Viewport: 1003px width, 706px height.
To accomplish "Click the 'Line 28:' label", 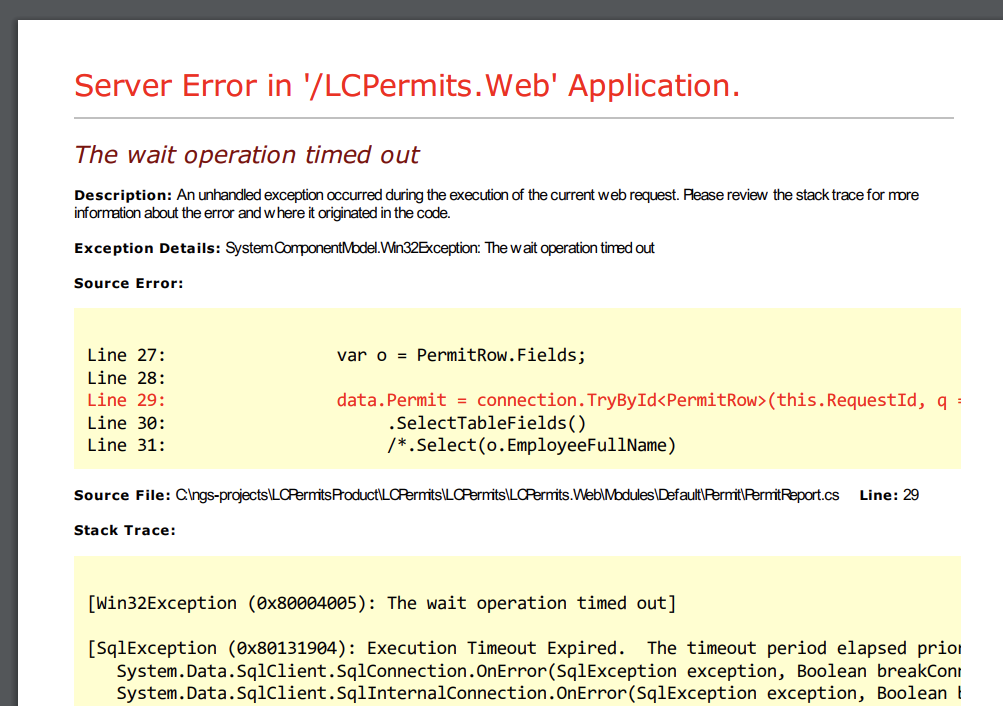I will [x=127, y=378].
